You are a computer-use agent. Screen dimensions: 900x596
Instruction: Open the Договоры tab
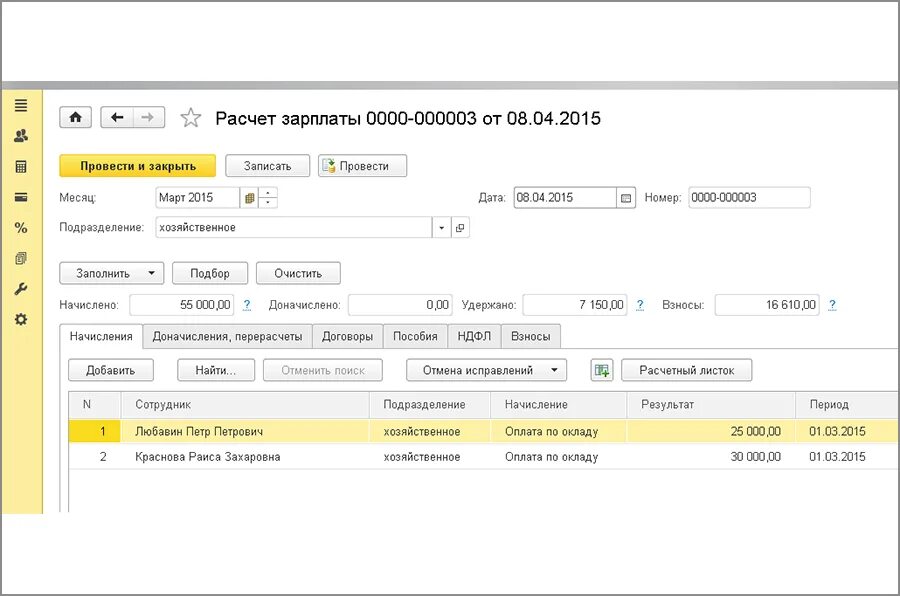pyautogui.click(x=347, y=336)
